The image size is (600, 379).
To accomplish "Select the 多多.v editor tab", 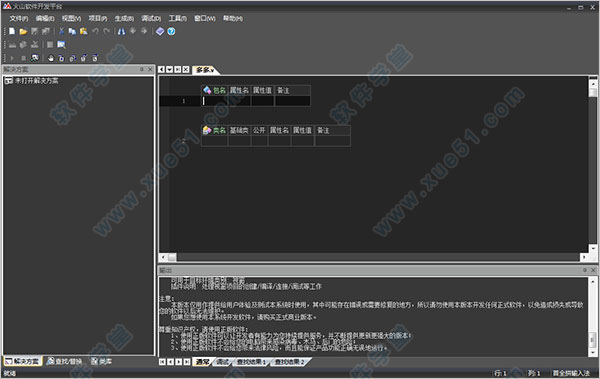I will (205, 70).
